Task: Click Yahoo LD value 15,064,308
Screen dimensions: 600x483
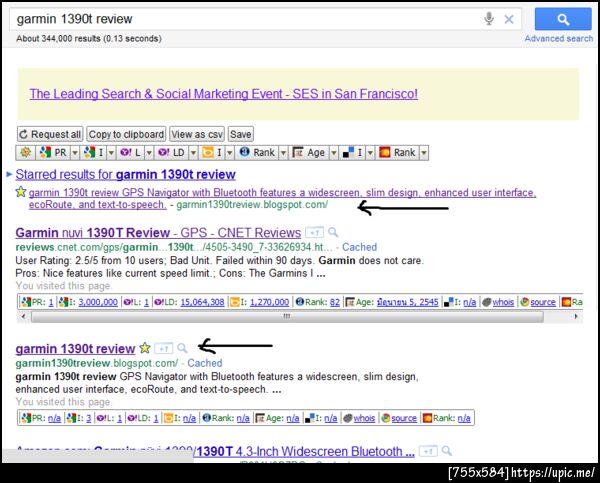Action: [202, 302]
